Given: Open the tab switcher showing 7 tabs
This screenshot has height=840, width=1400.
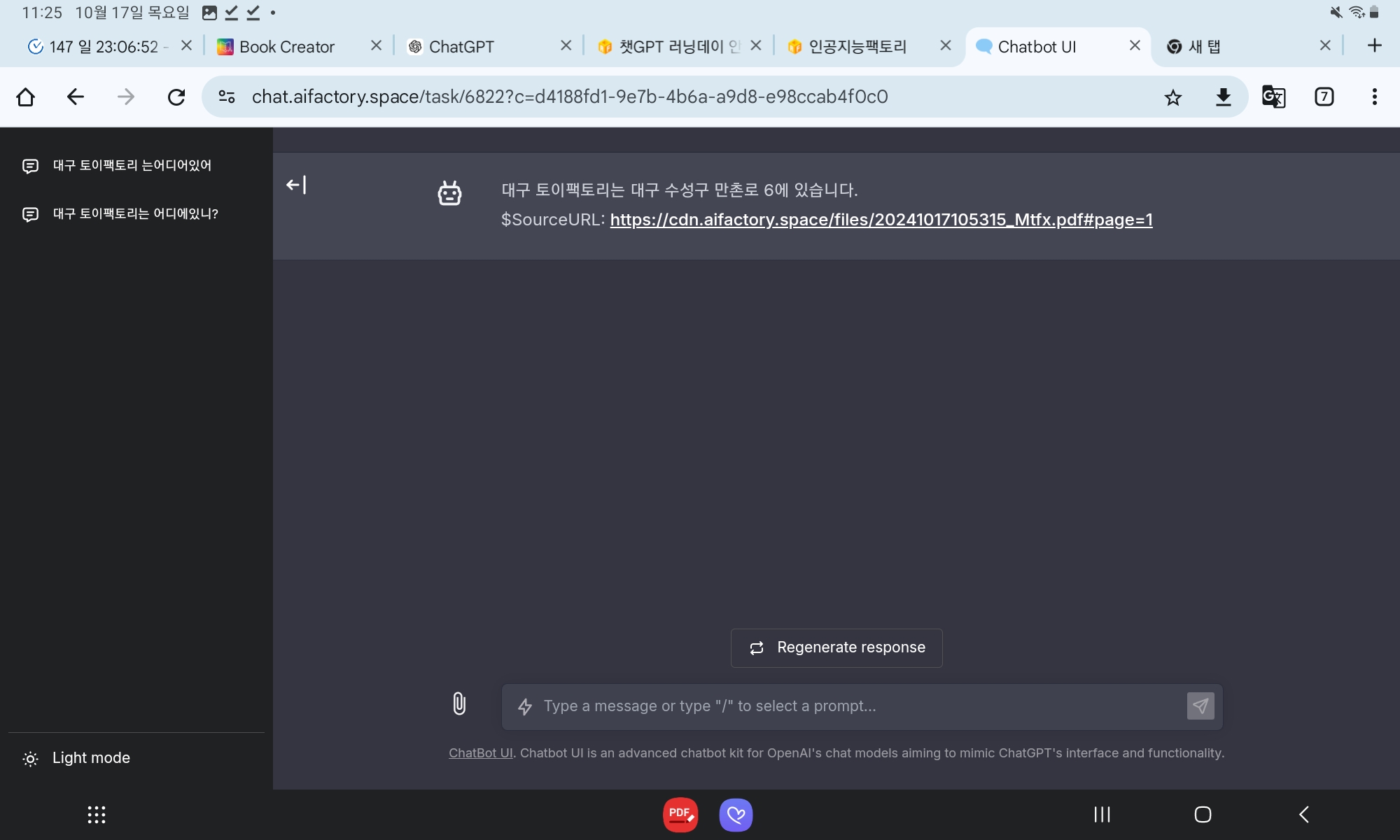Looking at the screenshot, I should [x=1324, y=97].
